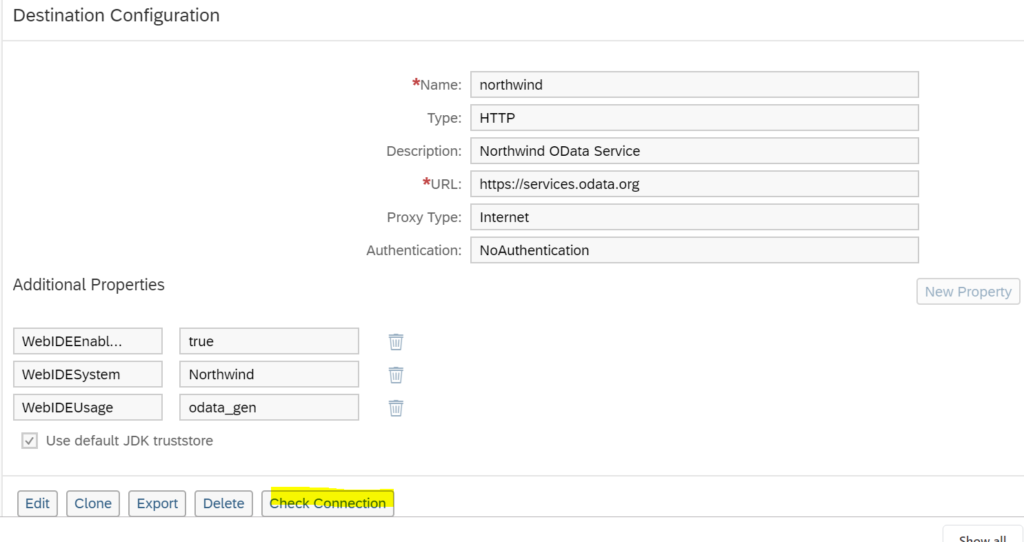Clone the destination configuration
This screenshot has width=1024, height=542.
[93, 503]
